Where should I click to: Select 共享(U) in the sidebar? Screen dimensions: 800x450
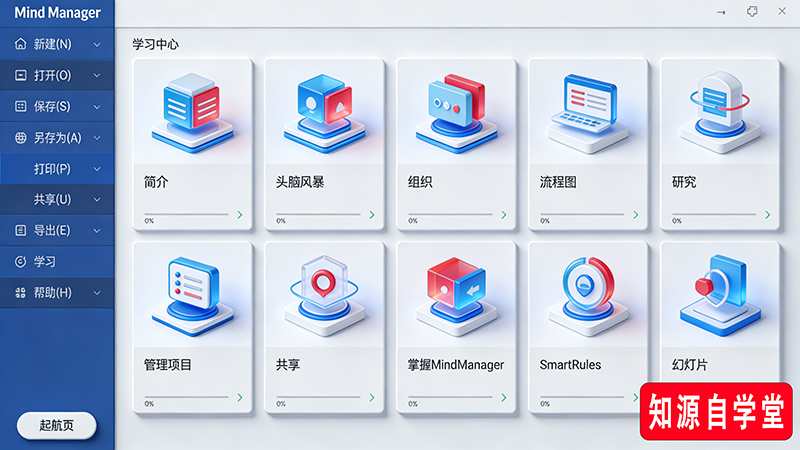click(57, 199)
